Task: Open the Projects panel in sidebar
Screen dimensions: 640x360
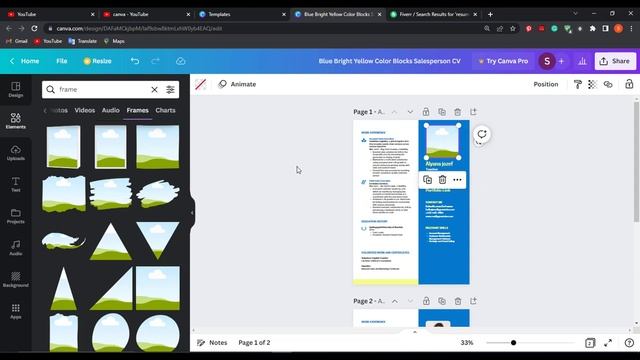Action: click(16, 216)
